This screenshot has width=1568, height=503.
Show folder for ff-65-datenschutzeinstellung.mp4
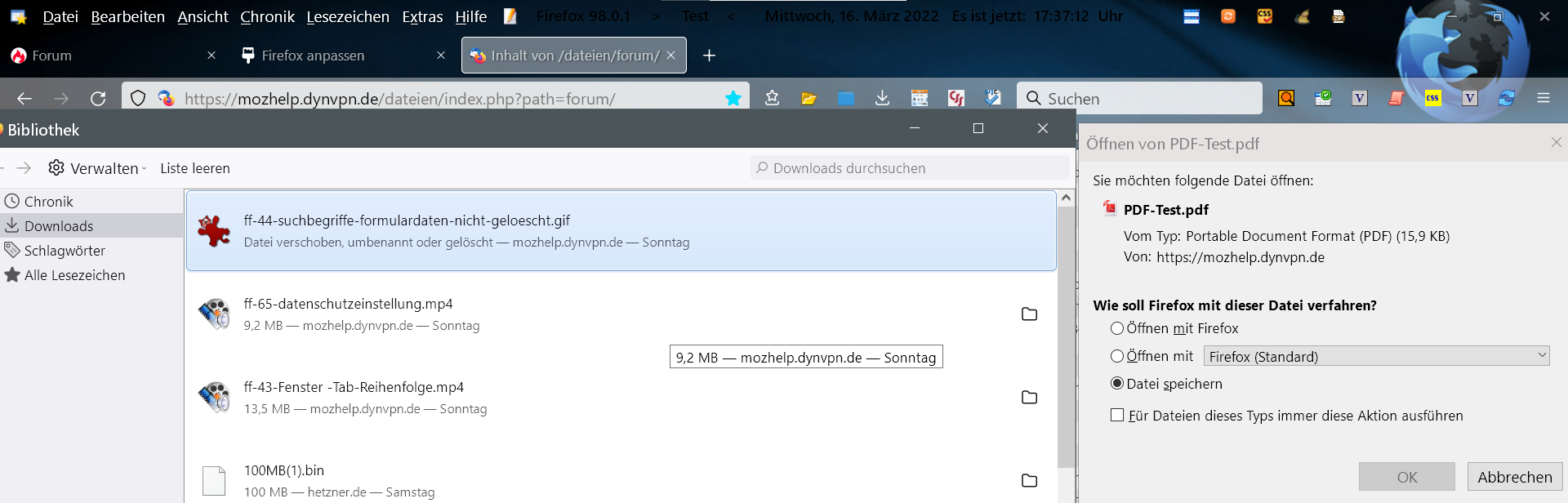coord(1029,314)
